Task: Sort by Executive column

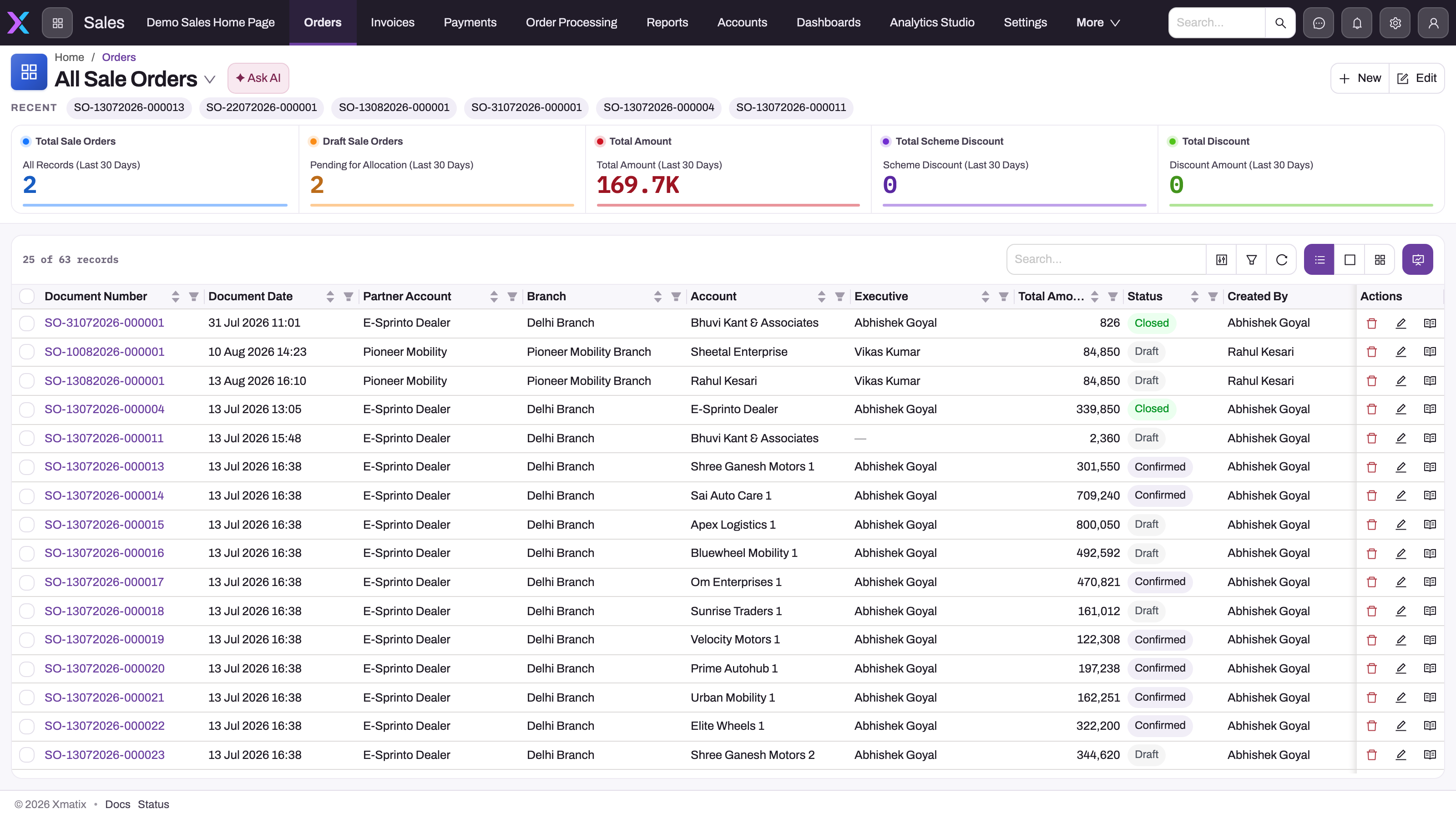Action: [x=985, y=296]
